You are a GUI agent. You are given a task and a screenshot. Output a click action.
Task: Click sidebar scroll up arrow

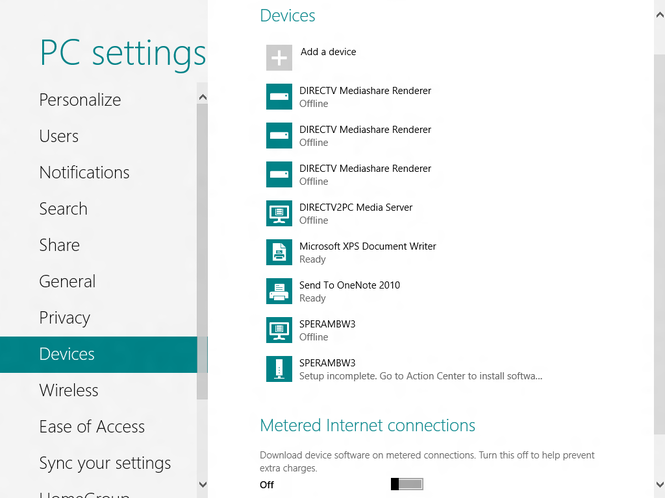[x=203, y=97]
